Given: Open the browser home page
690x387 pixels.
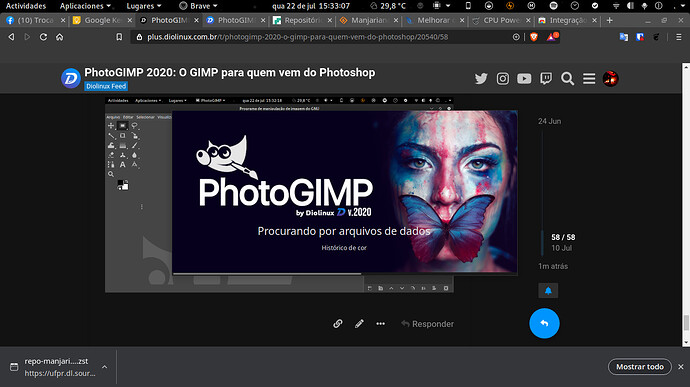Looking at the screenshot, I should 59,37.
